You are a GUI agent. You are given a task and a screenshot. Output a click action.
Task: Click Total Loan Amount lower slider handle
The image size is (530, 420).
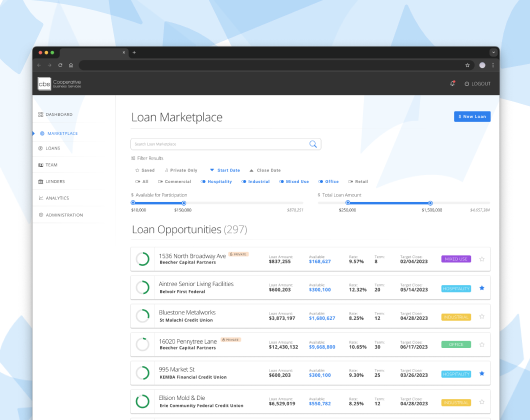348,203
